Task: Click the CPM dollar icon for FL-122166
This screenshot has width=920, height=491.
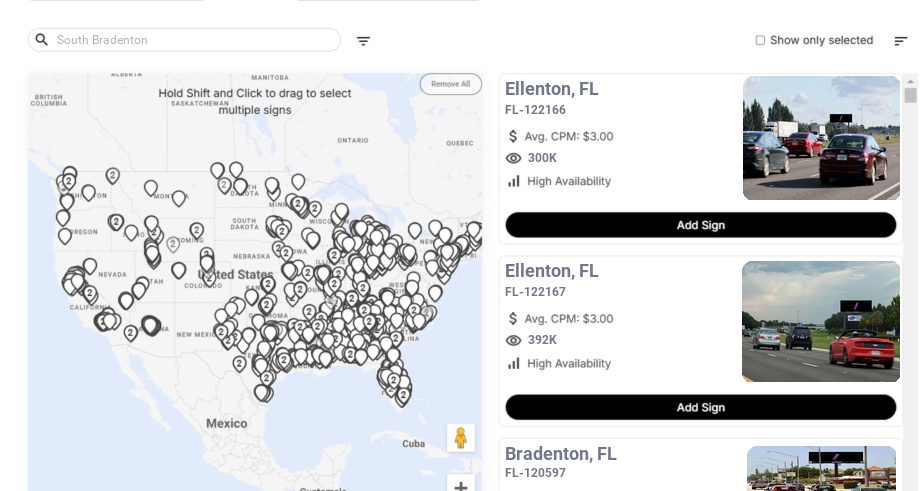Action: (x=514, y=136)
